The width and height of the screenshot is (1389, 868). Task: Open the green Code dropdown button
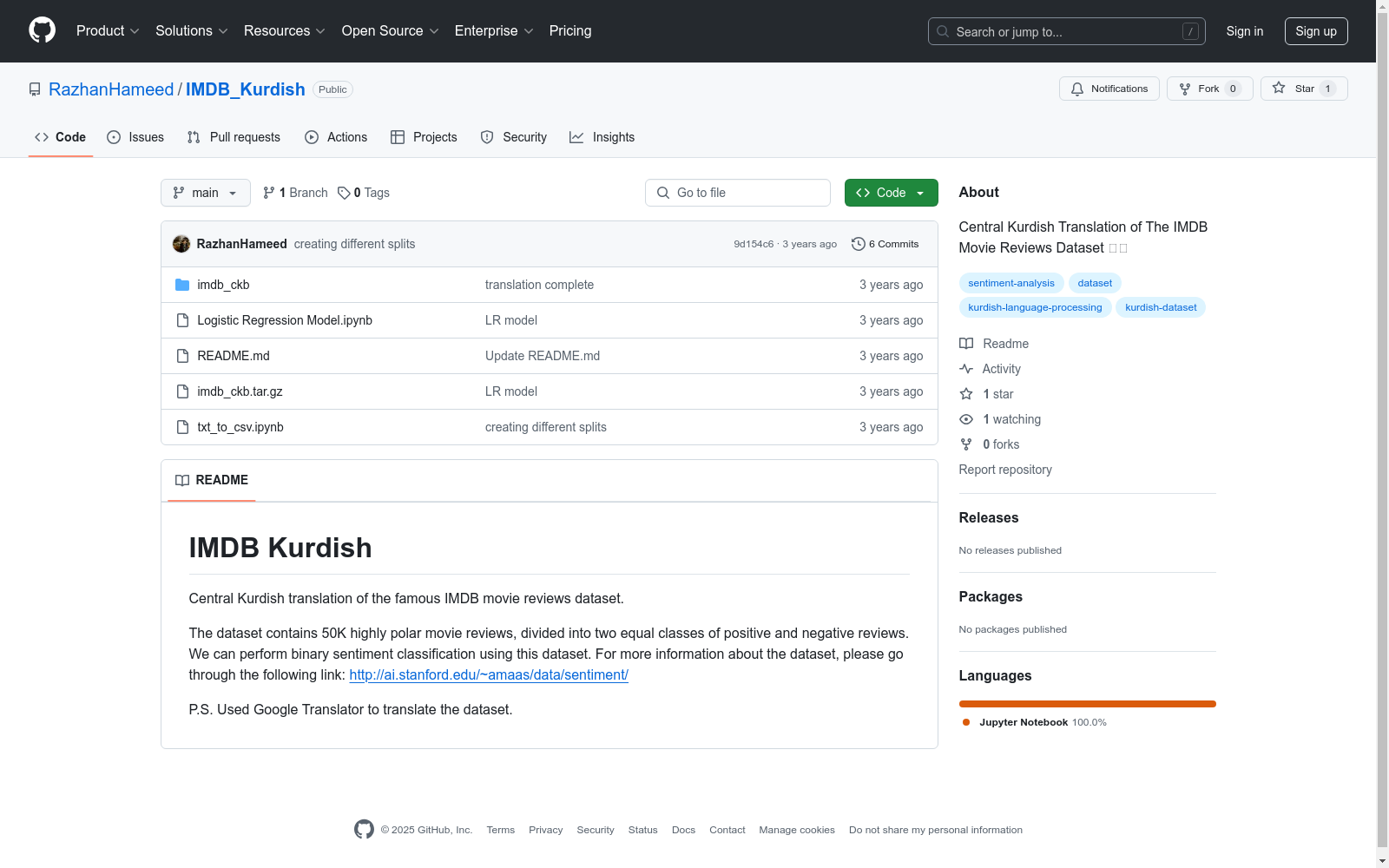coord(891,193)
